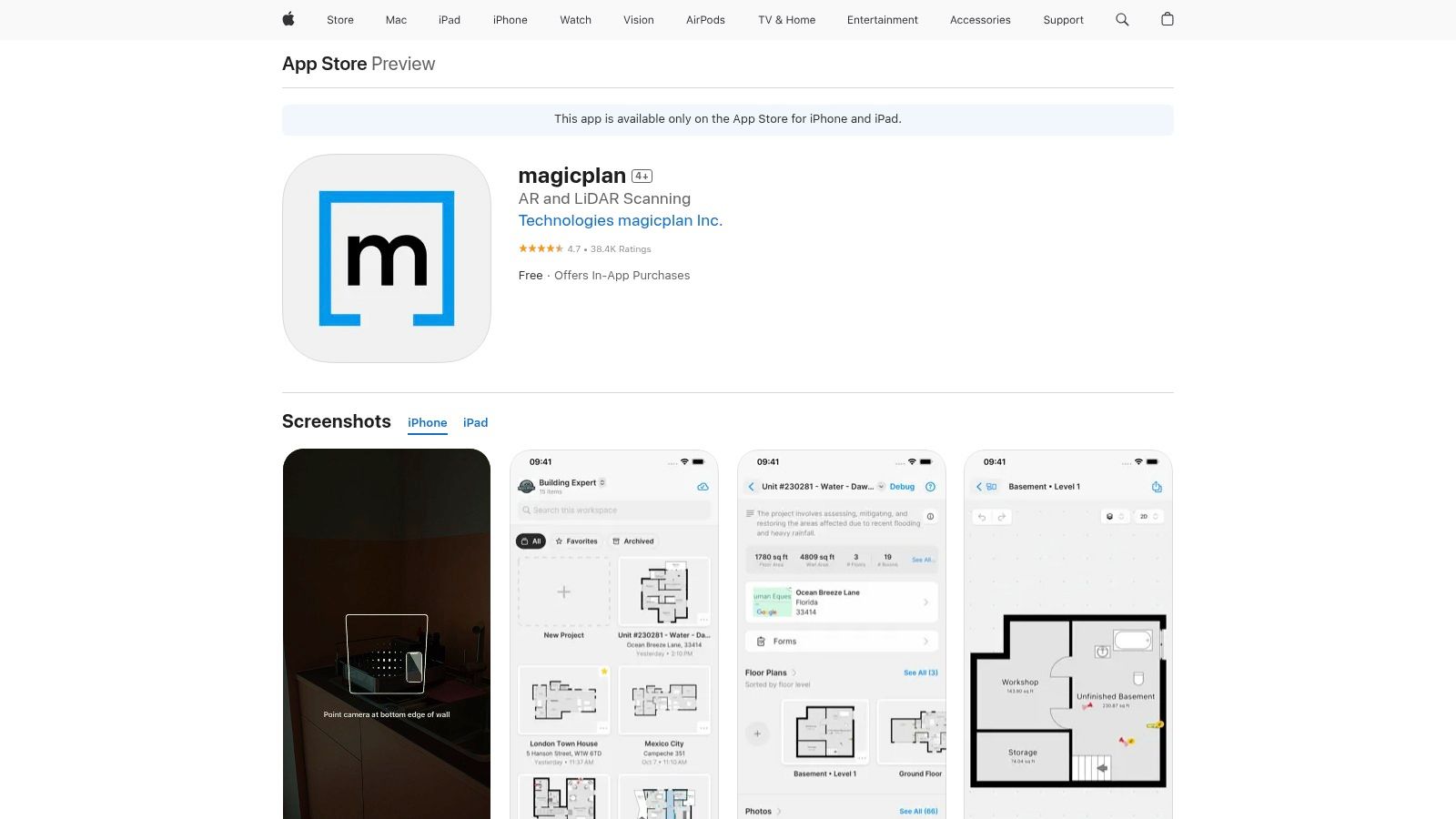View the camera scanning screenshot

pyautogui.click(x=387, y=633)
